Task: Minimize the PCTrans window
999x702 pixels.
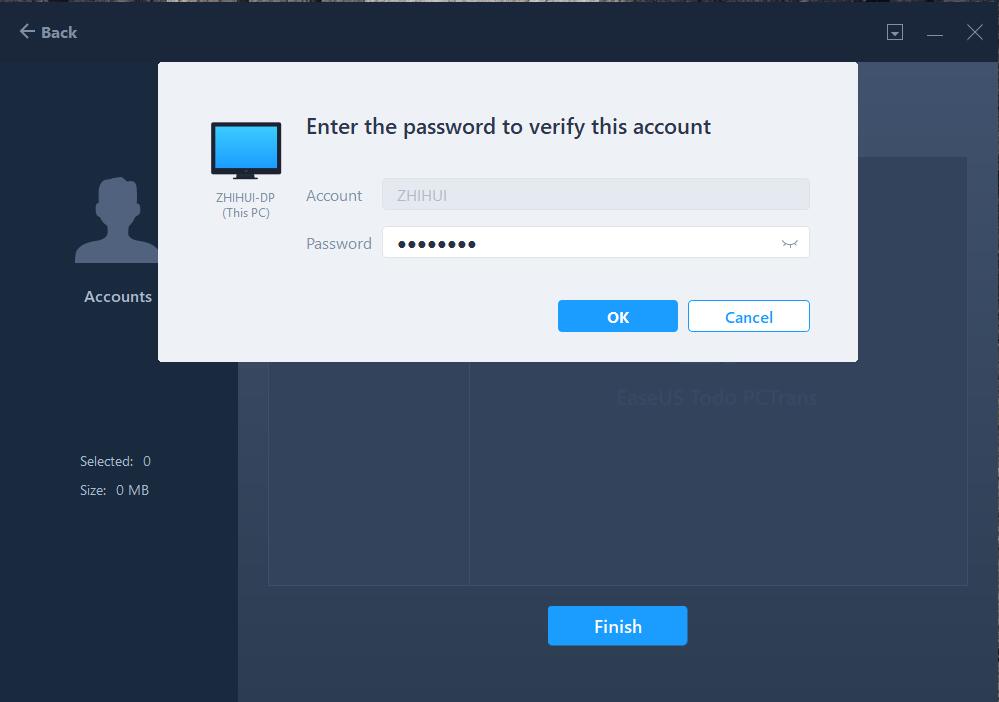Action: 935,32
